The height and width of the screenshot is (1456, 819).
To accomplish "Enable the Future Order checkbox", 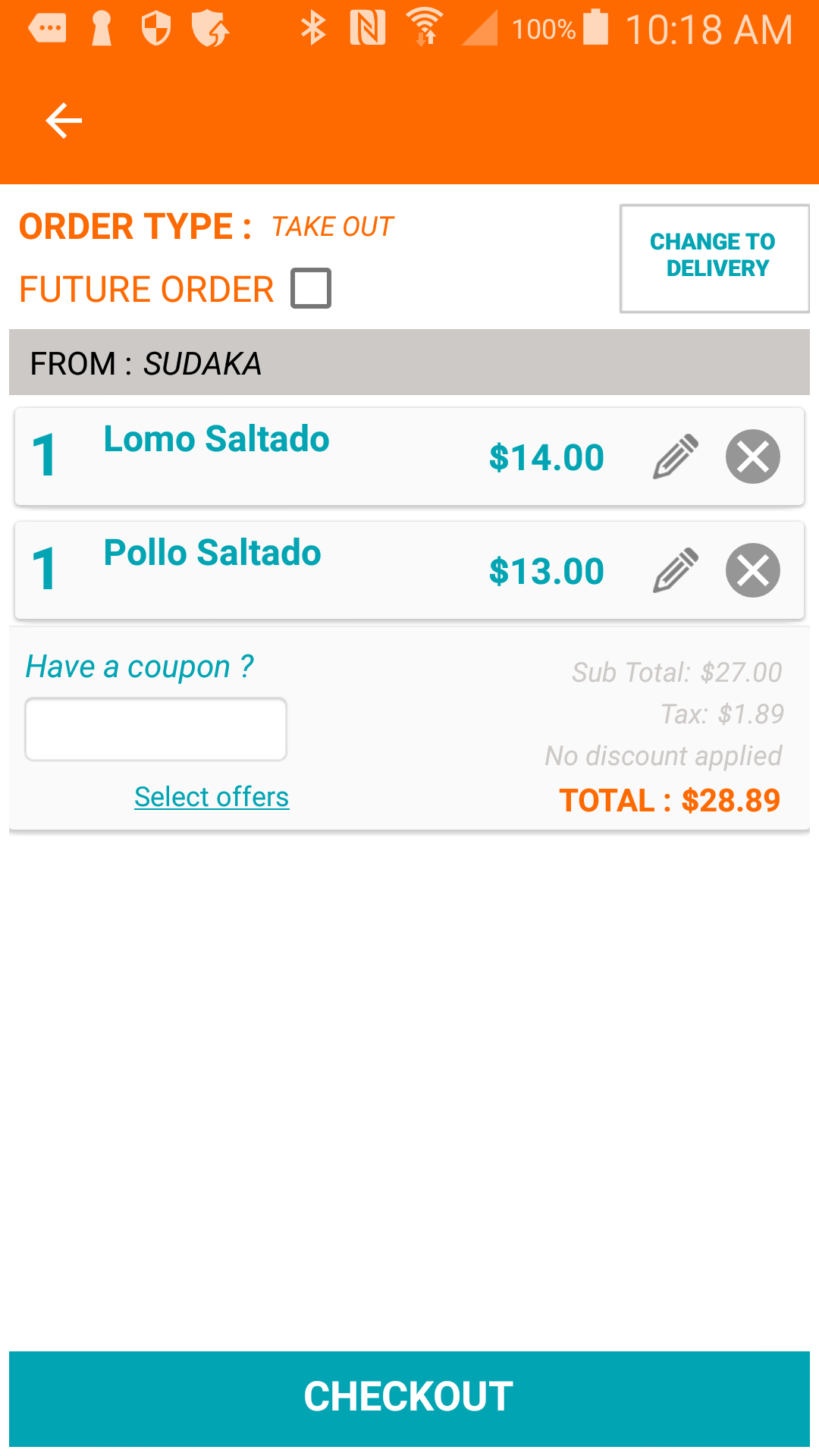I will click(311, 288).
